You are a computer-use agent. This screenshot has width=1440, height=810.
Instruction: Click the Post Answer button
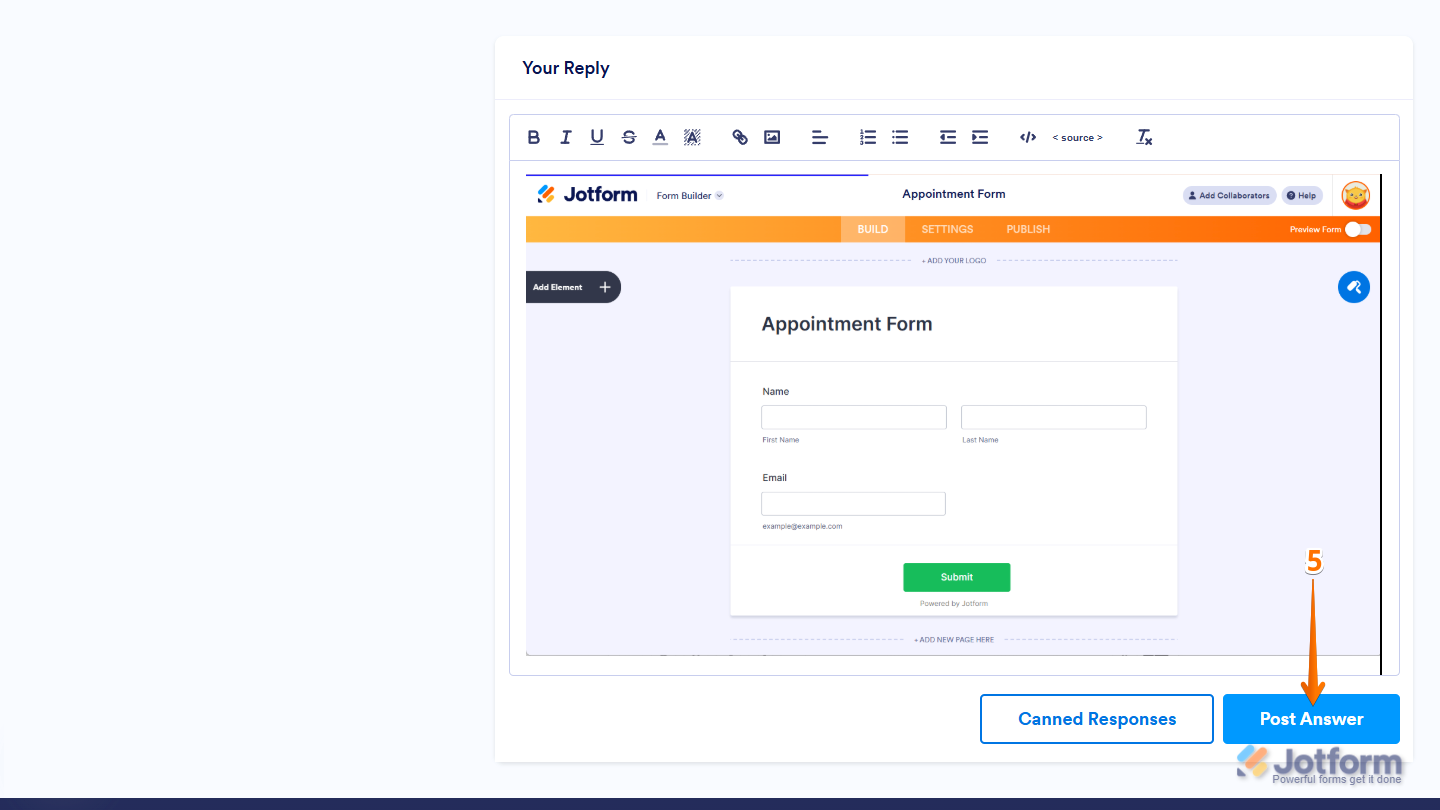(x=1311, y=719)
